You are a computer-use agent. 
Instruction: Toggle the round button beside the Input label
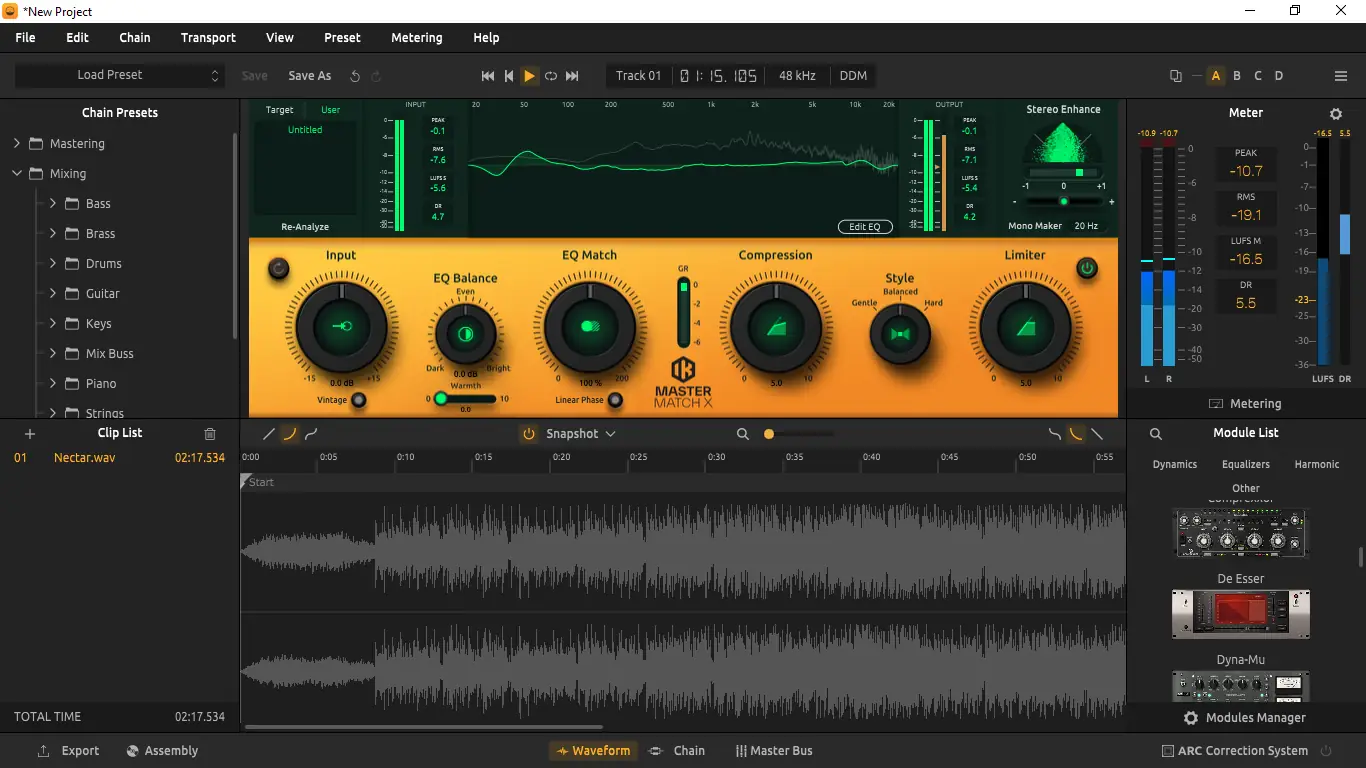coord(279,268)
